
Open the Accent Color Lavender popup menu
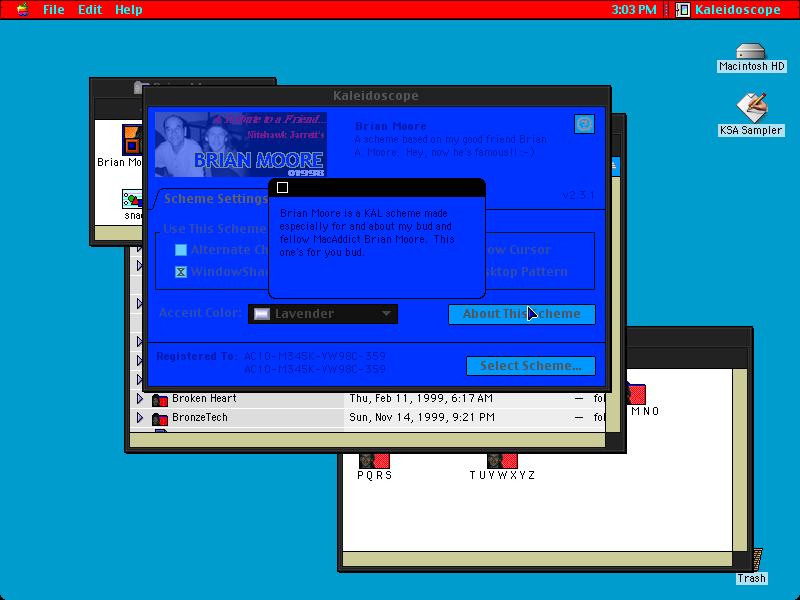pos(322,314)
